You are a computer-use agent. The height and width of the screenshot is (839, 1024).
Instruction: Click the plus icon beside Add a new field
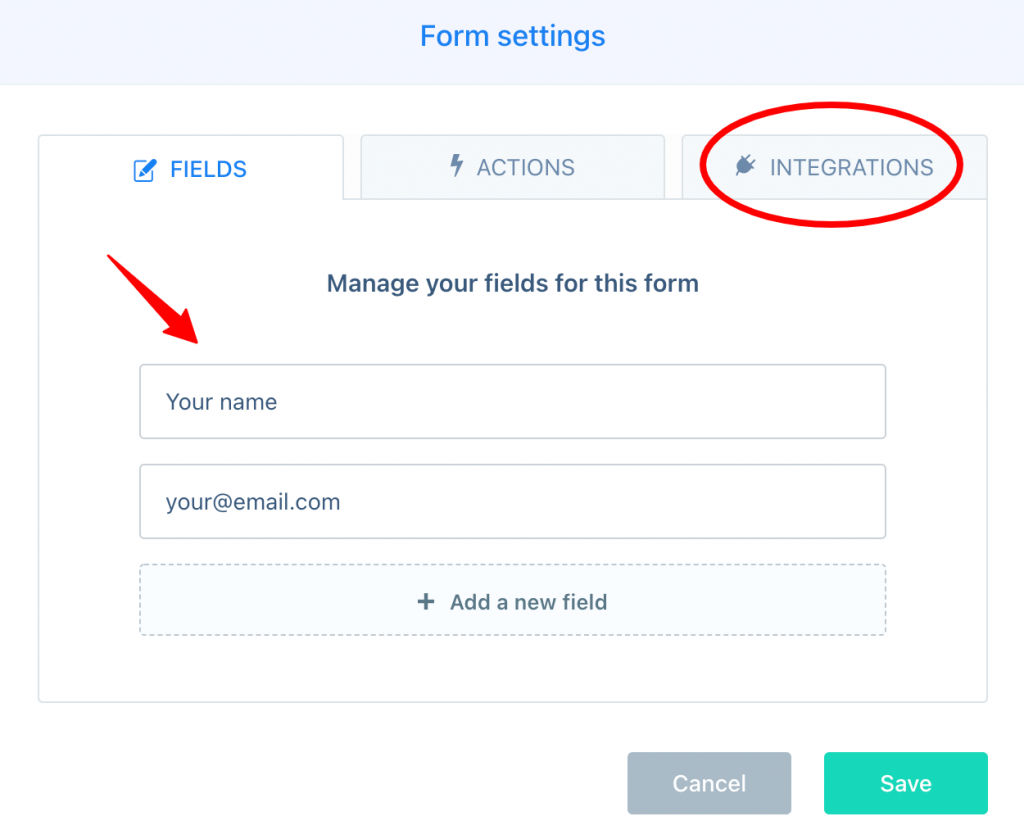coord(426,601)
